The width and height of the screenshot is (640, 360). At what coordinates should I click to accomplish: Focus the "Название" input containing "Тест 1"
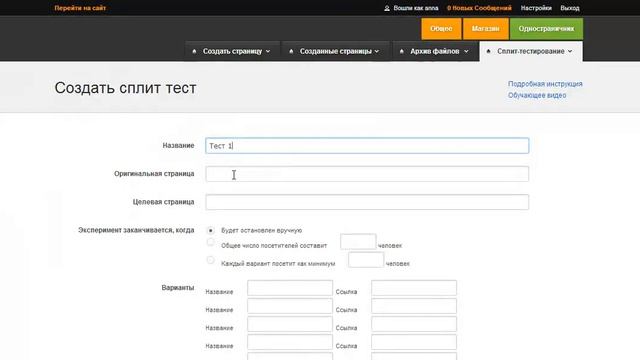pyautogui.click(x=367, y=146)
